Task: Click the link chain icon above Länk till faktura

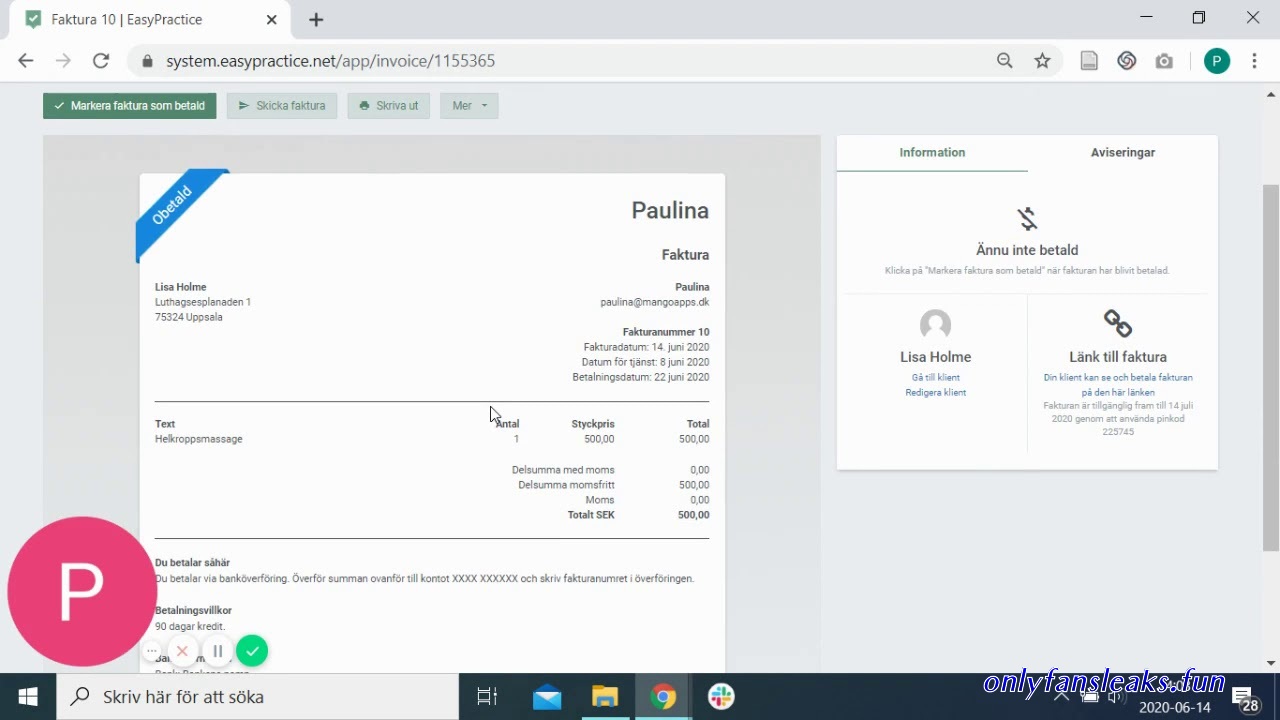Action: pos(1117,324)
